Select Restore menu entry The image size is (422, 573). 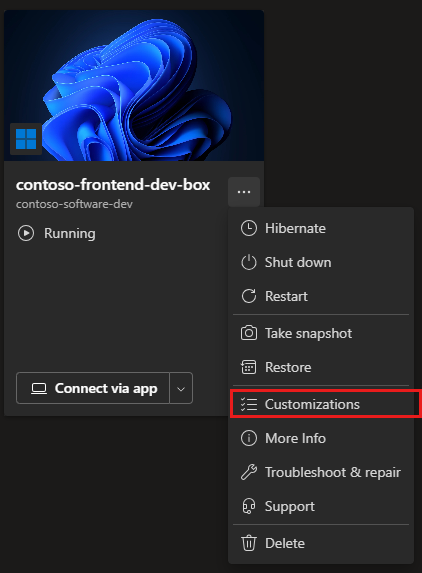(x=321, y=367)
